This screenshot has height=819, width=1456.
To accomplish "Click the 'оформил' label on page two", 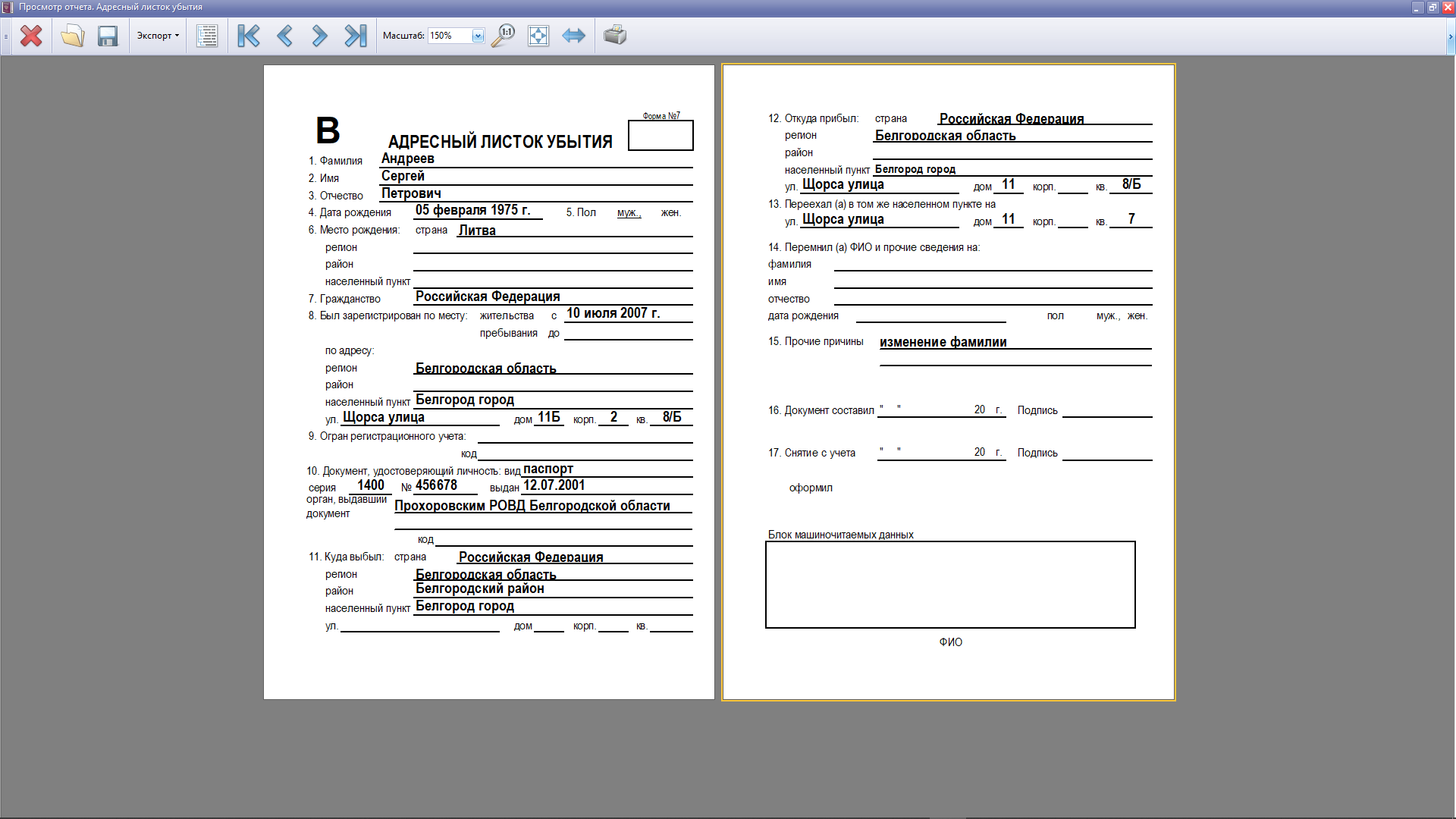I will pos(811,488).
